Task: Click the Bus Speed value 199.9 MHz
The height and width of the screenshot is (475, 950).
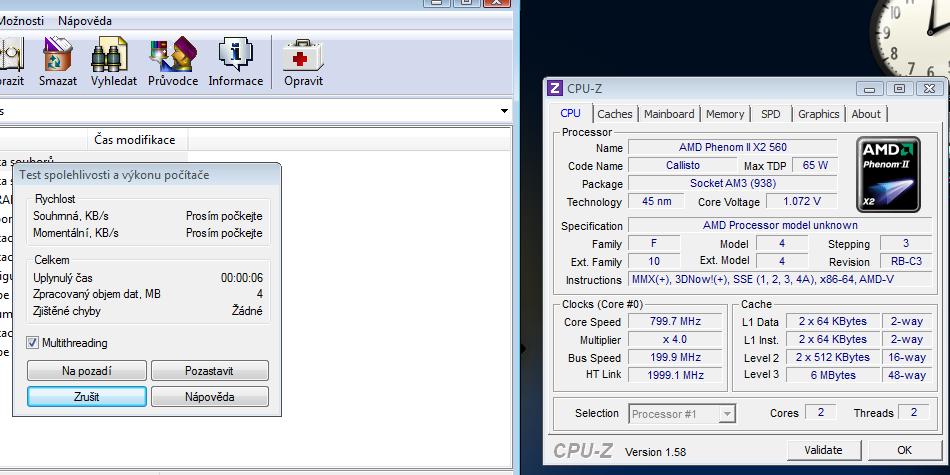Action: 675,357
